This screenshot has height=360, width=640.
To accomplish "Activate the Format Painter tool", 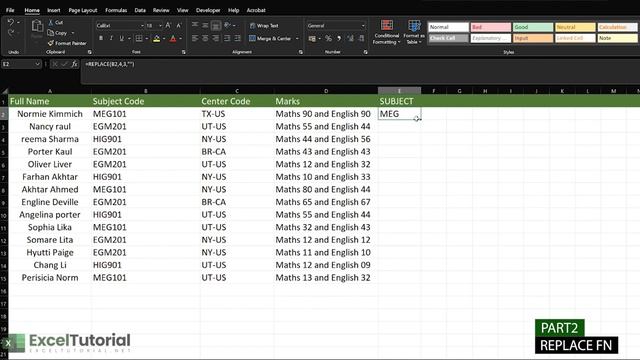I will click(67, 43).
